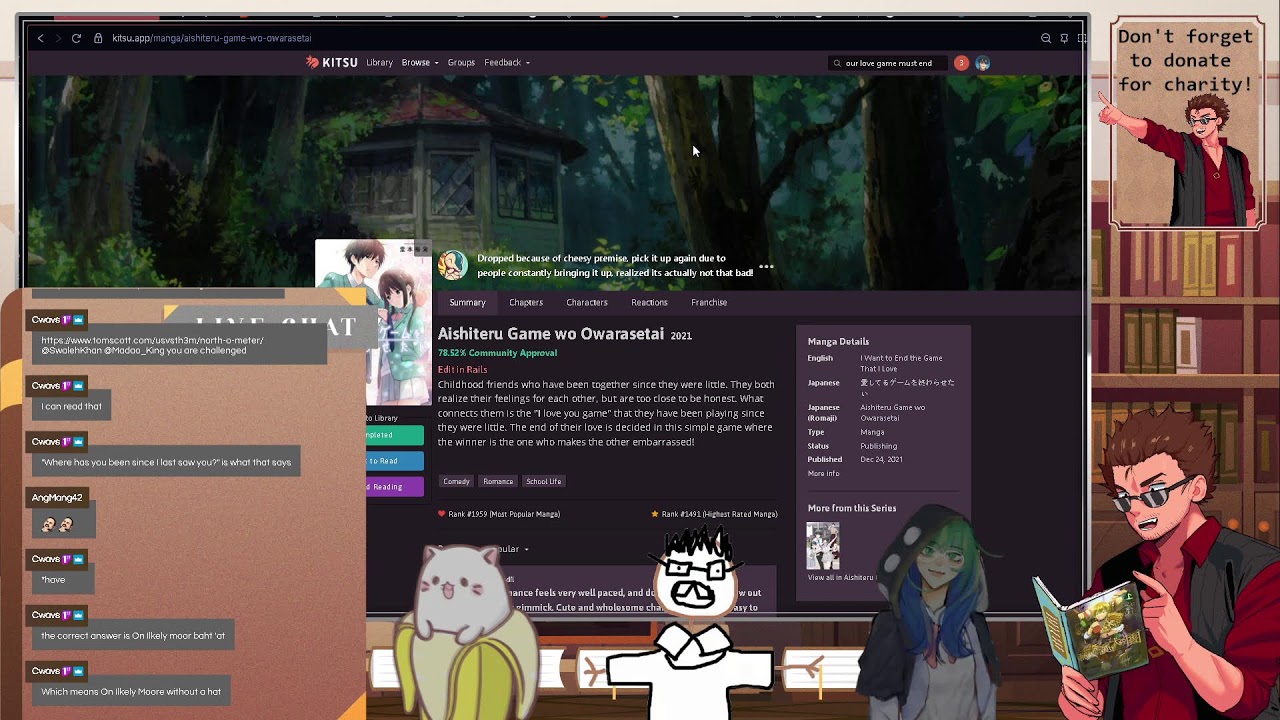
Task: Click the site lock icon in address bar
Action: coord(98,38)
